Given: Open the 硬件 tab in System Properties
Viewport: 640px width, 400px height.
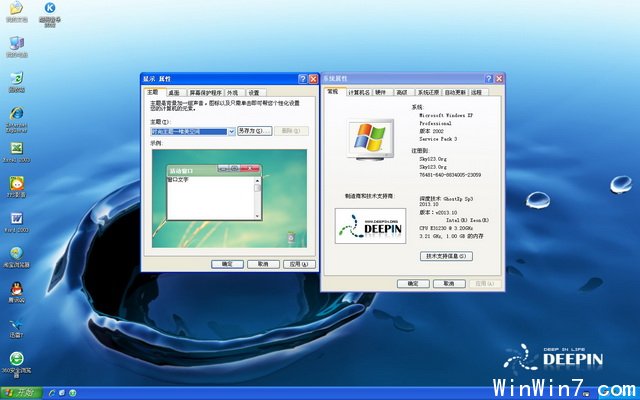Looking at the screenshot, I should click(x=382, y=92).
